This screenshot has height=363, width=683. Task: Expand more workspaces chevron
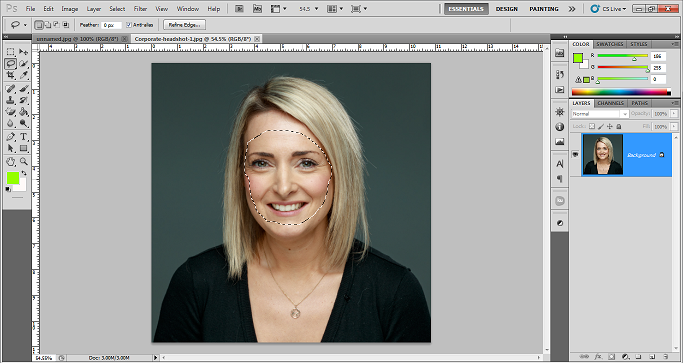572,9
